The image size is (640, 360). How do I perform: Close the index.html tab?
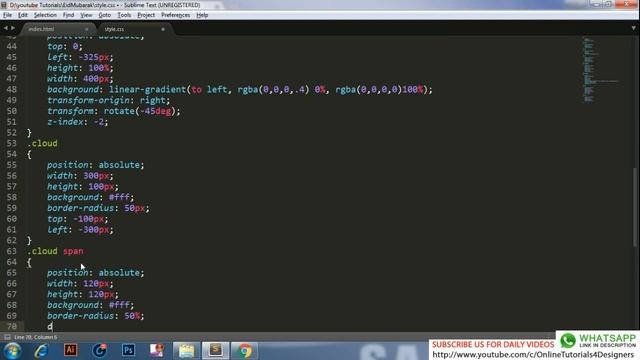[87, 29]
